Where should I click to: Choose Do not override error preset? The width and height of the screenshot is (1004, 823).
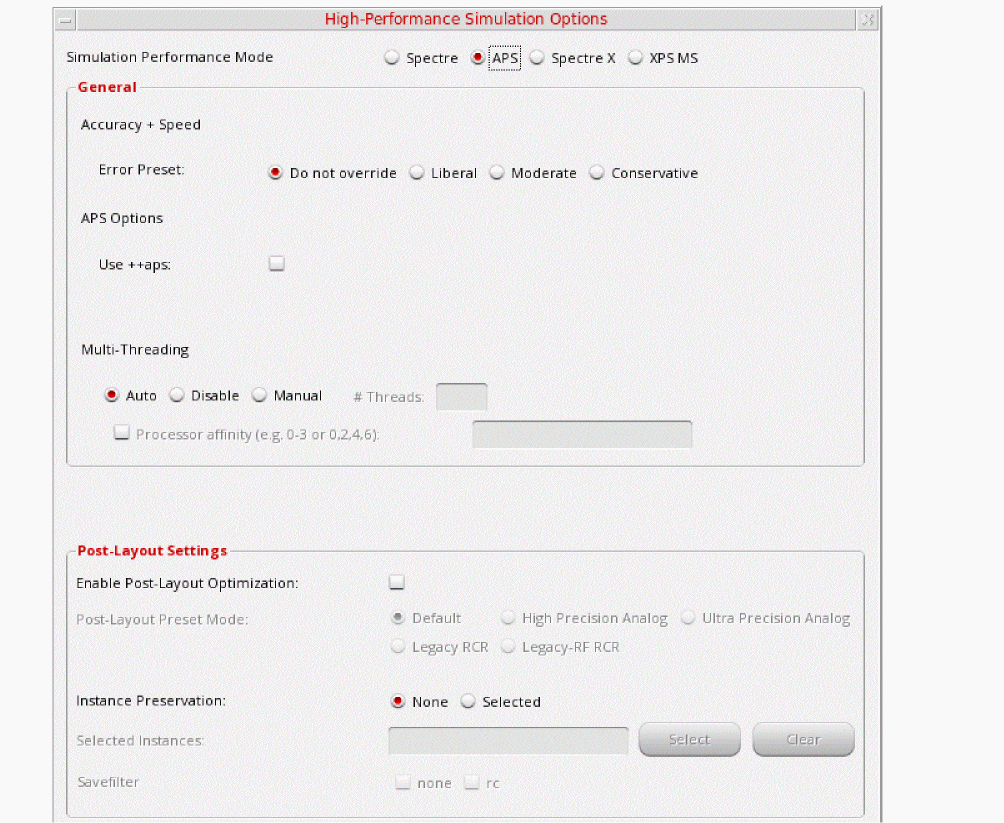tap(275, 173)
